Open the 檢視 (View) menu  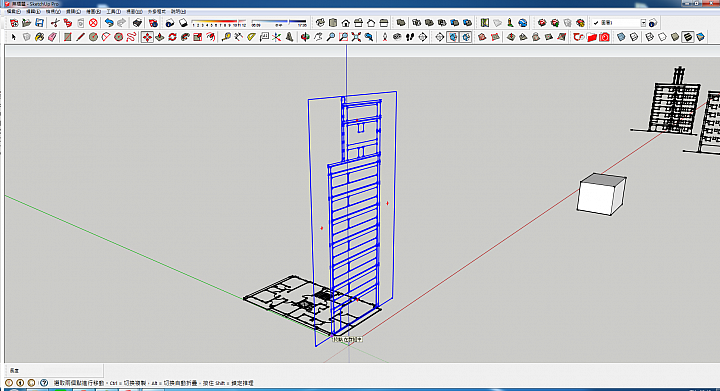[x=53, y=11]
